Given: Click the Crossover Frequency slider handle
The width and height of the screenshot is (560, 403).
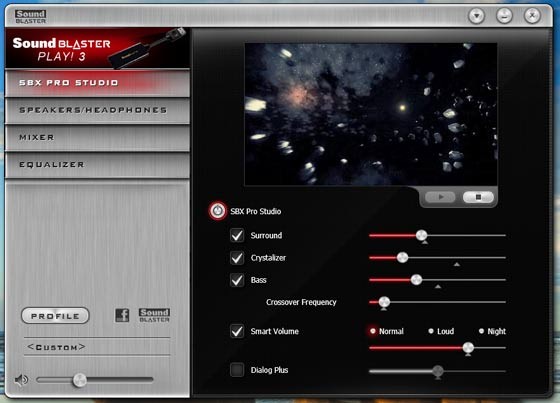Looking at the screenshot, I should coord(384,302).
